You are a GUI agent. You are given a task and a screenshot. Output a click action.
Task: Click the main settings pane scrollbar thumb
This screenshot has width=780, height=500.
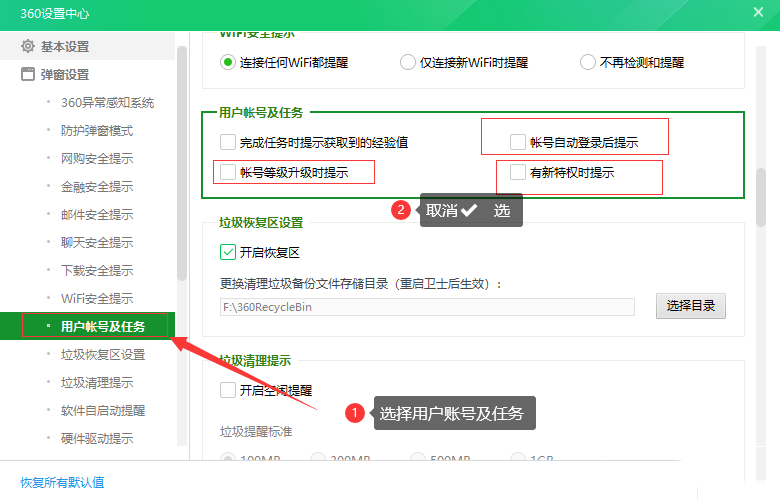coord(761,198)
